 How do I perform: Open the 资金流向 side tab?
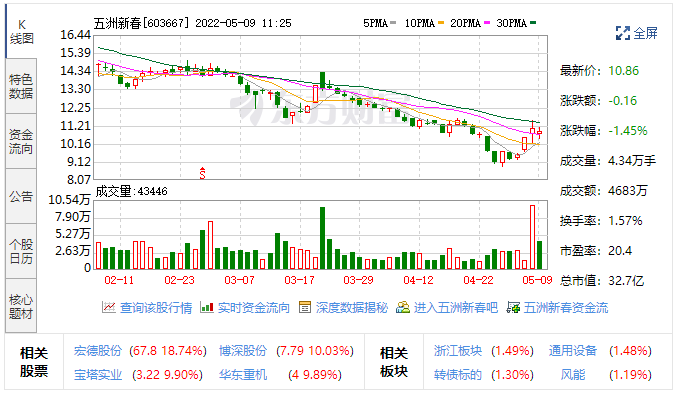point(21,141)
